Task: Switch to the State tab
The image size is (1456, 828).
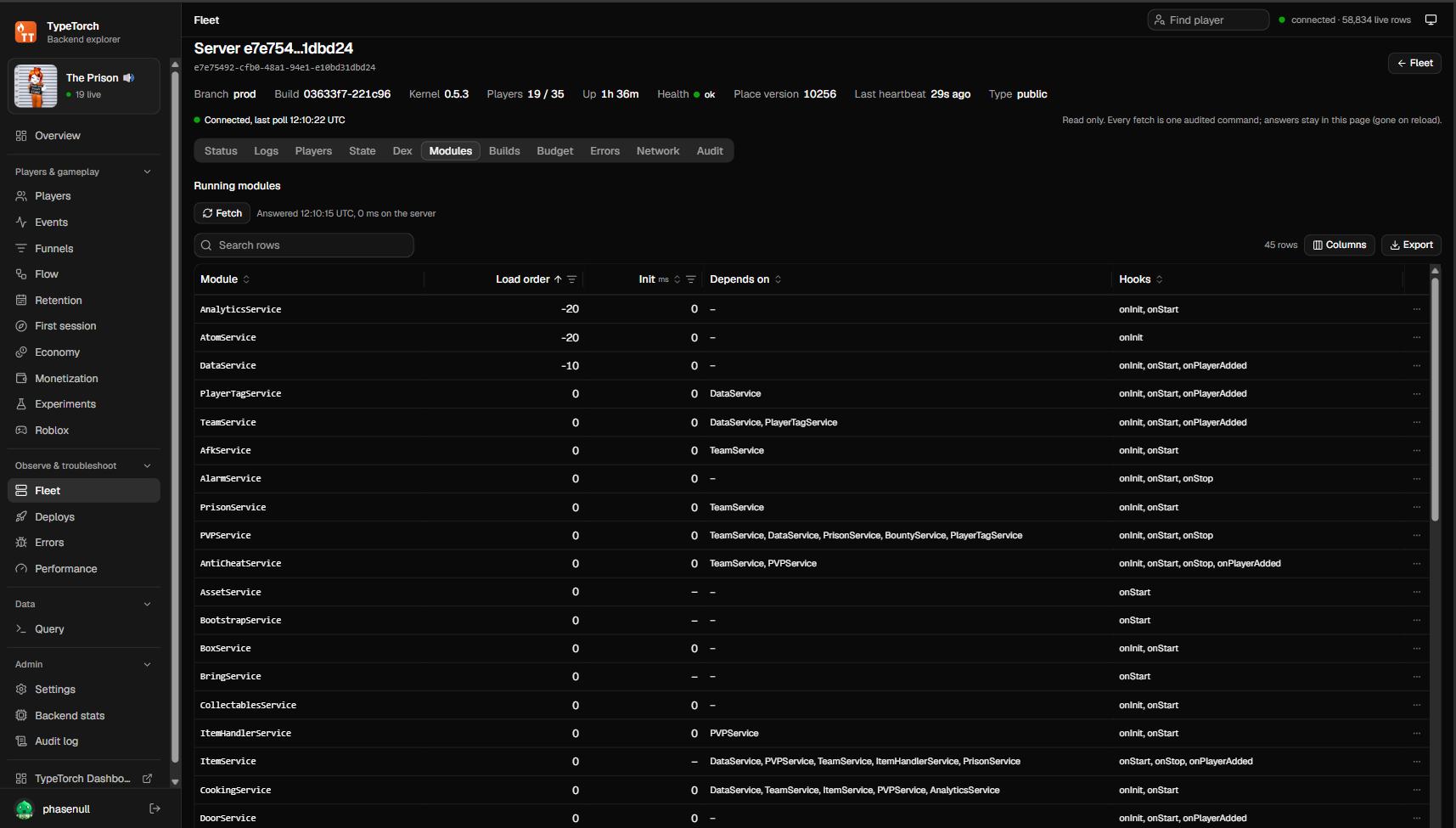Action: pyautogui.click(x=362, y=151)
